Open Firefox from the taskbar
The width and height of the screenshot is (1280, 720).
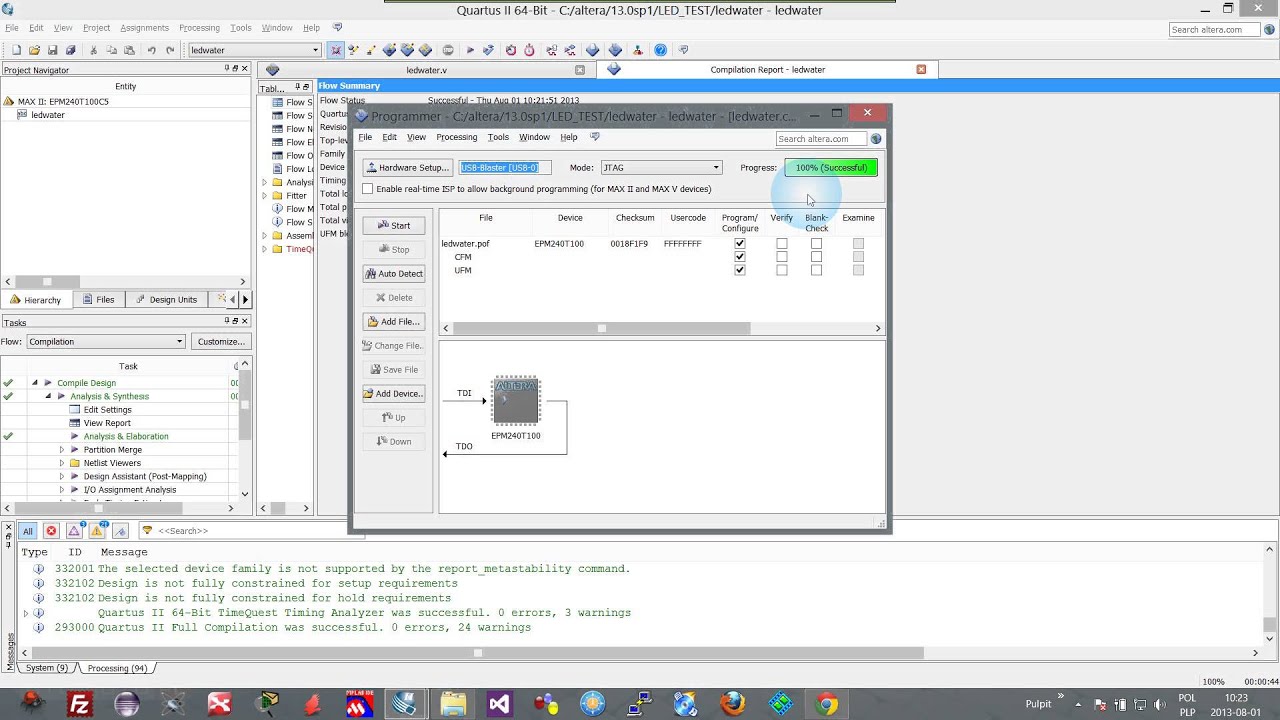[733, 704]
